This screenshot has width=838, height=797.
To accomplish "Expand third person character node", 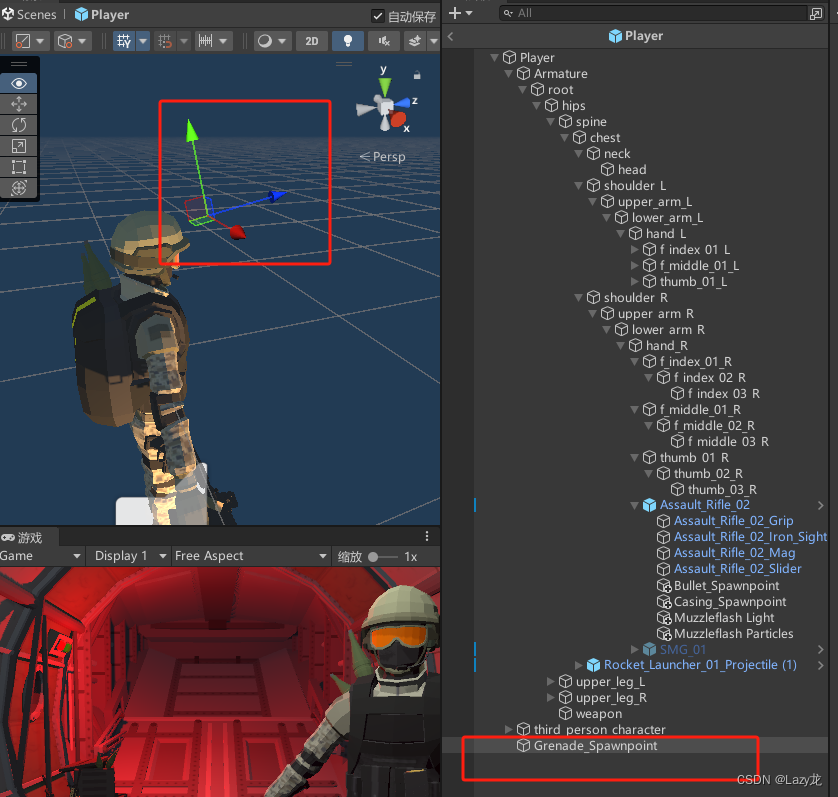I will pyautogui.click(x=508, y=730).
